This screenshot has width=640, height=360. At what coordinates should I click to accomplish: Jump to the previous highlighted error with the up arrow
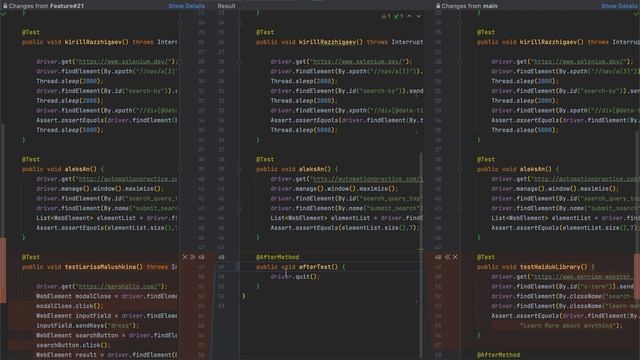coord(409,16)
